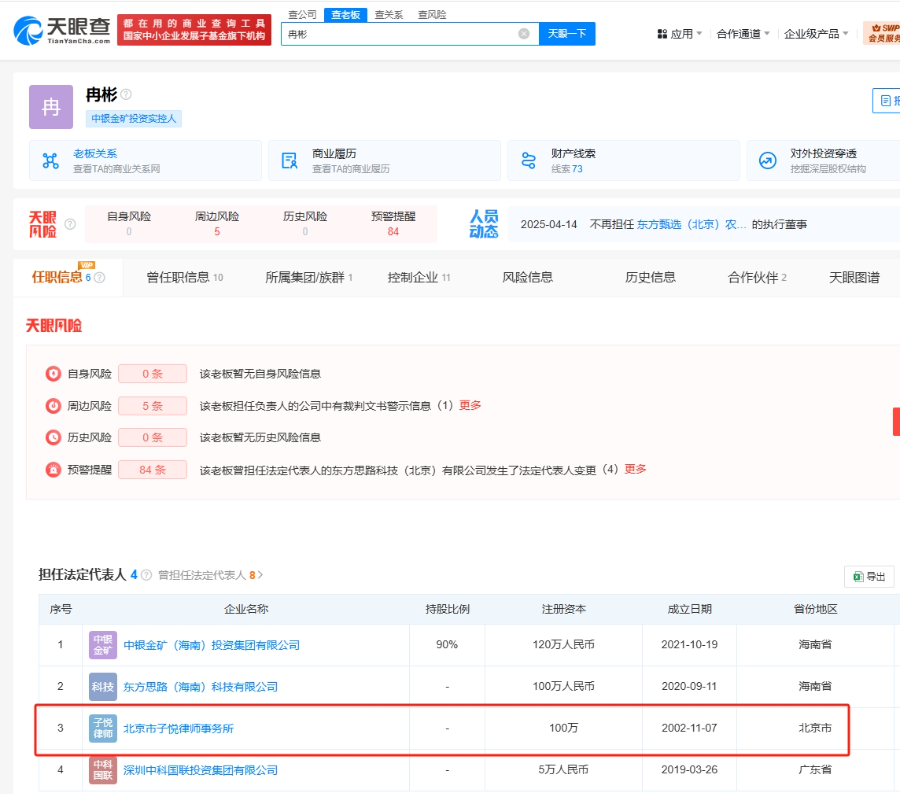Click the 科技 company logo in row 2
The image size is (900, 794).
(103, 687)
